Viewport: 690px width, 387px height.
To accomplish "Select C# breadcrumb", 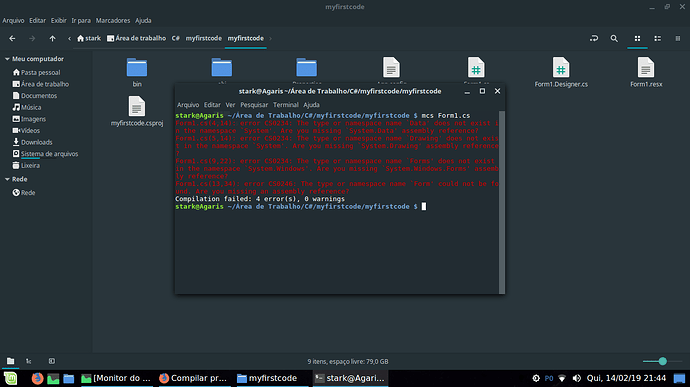I will [176, 38].
